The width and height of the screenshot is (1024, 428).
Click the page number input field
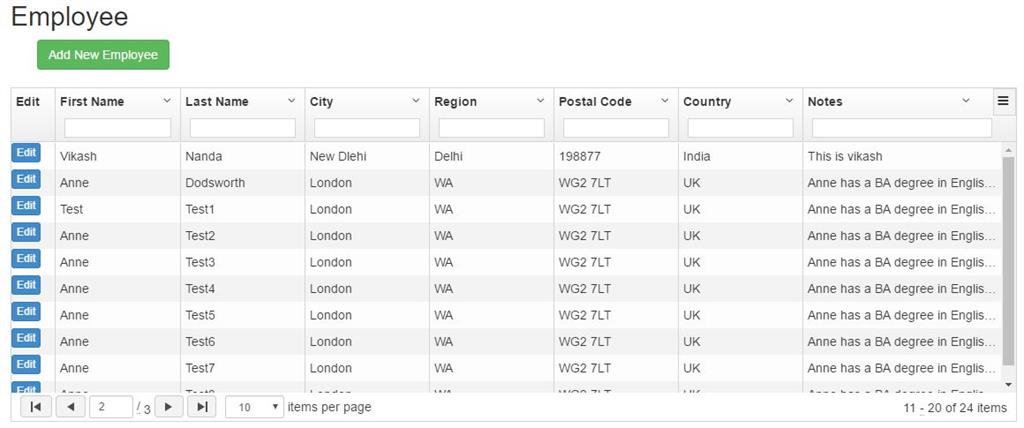click(111, 407)
